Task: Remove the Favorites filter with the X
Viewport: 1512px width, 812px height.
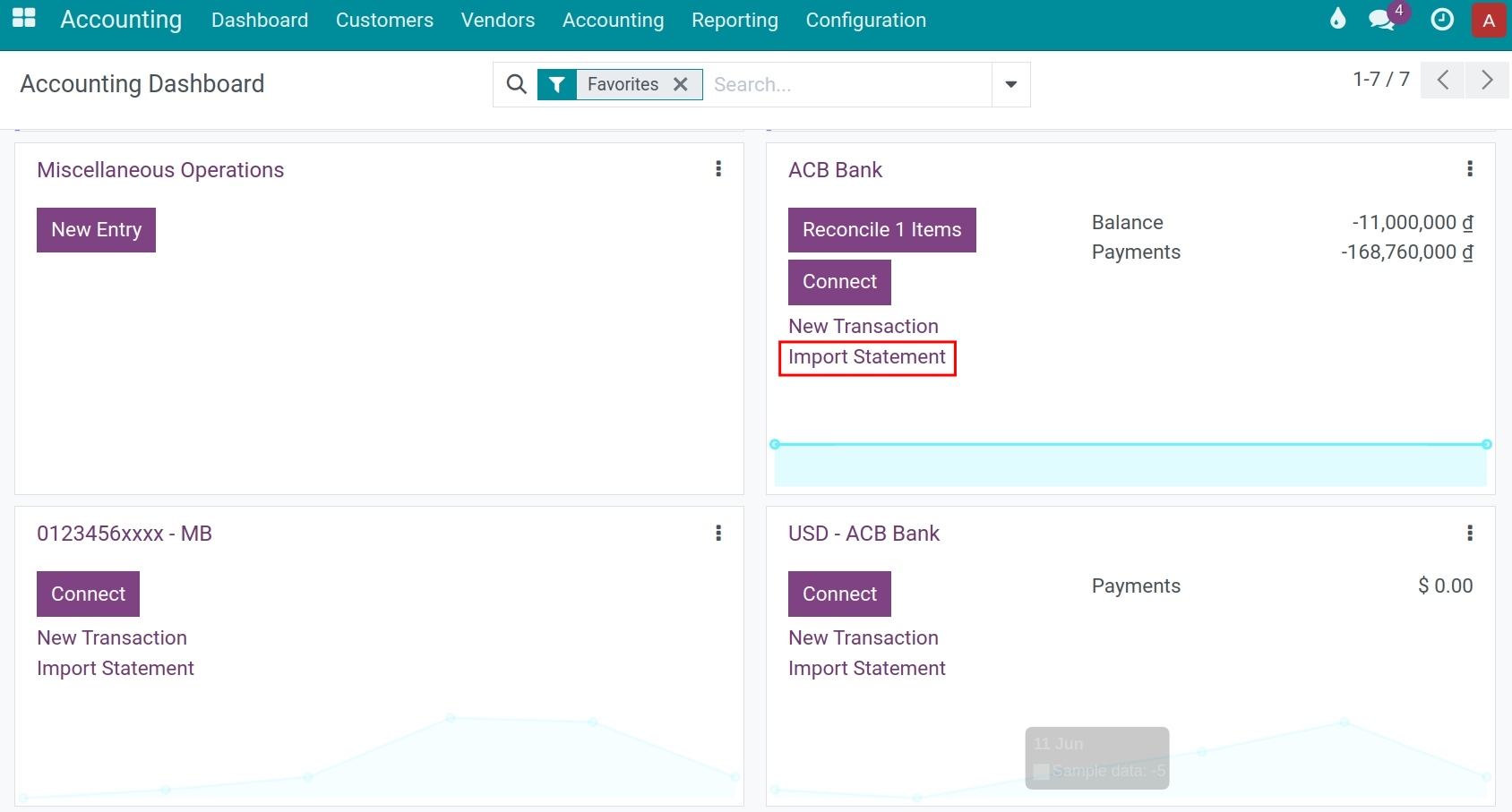Action: coord(681,84)
